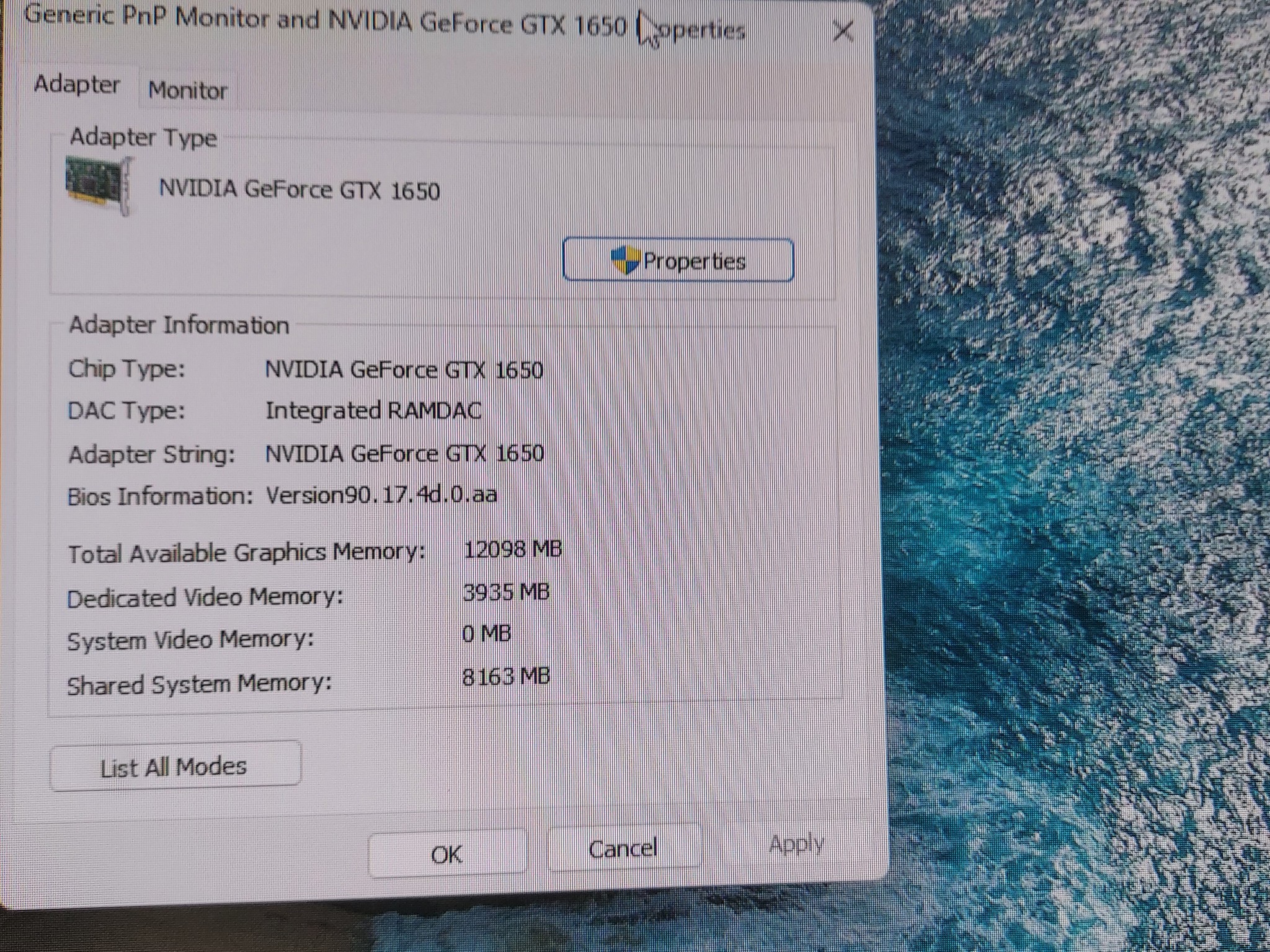Click the '3935 MB' dedicated video memory value
The width and height of the screenshot is (1270, 952).
coord(506,592)
